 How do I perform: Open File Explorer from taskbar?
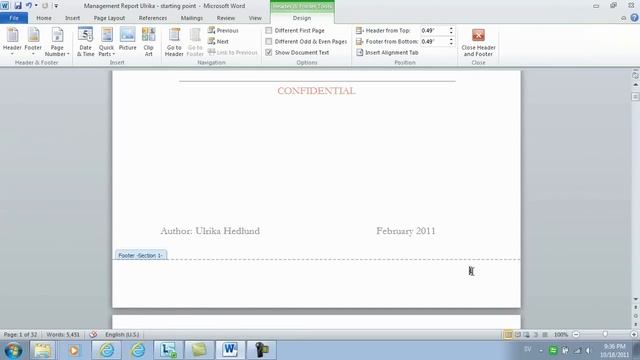tap(42, 350)
